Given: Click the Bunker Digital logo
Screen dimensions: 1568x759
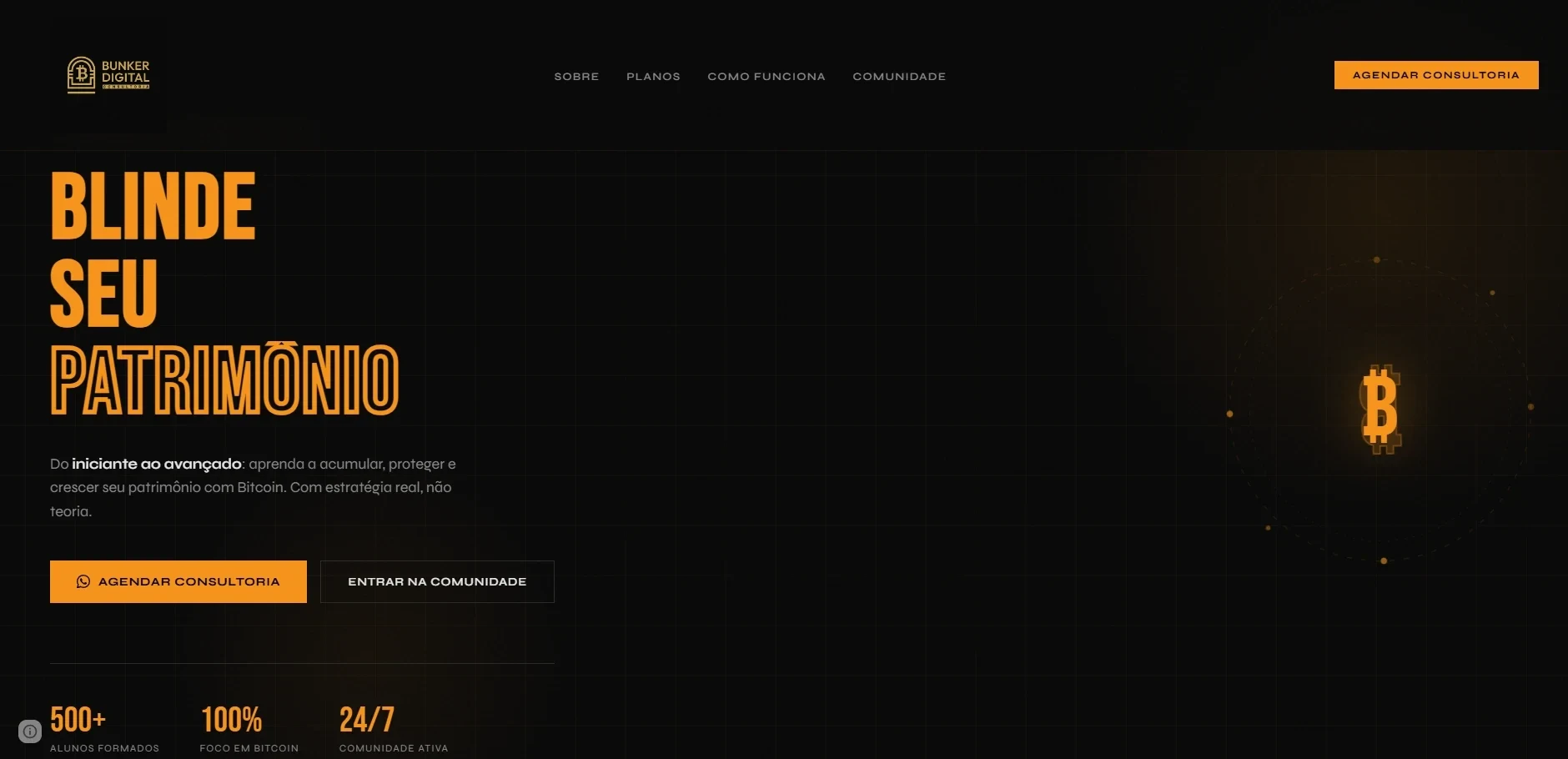Looking at the screenshot, I should tap(108, 75).
